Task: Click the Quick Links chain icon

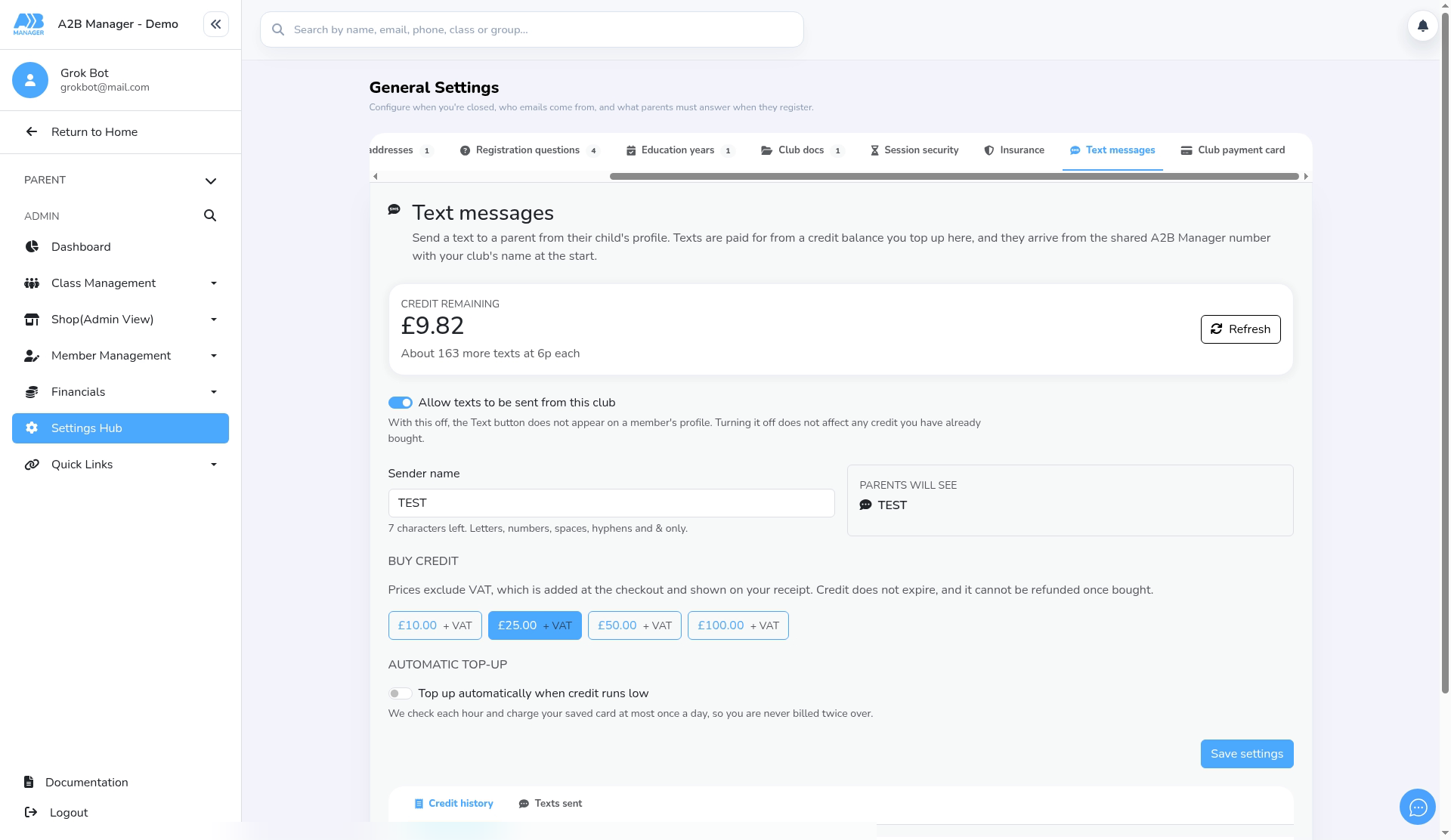Action: point(32,464)
